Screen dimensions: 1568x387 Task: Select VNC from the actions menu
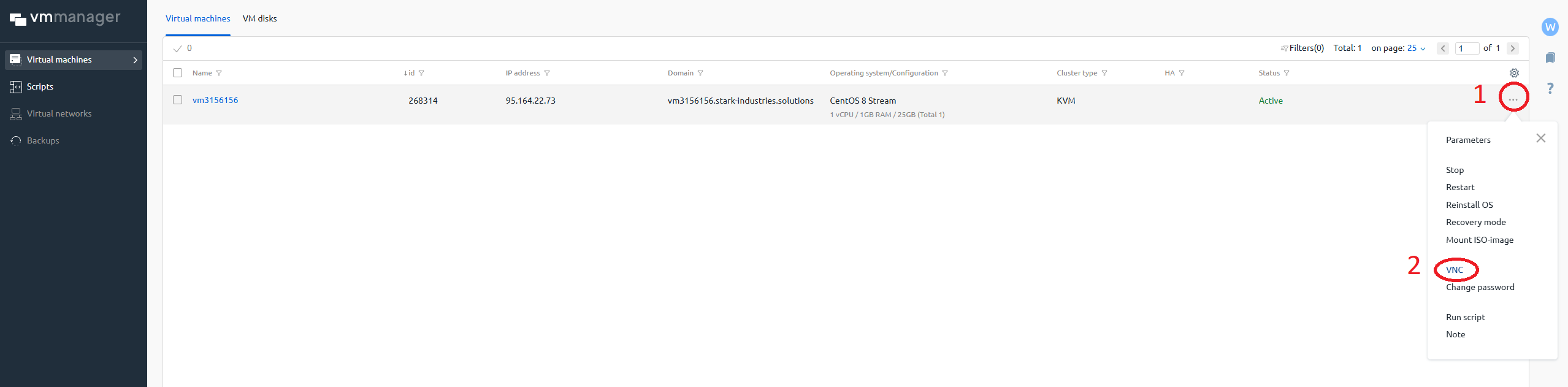[1454, 270]
